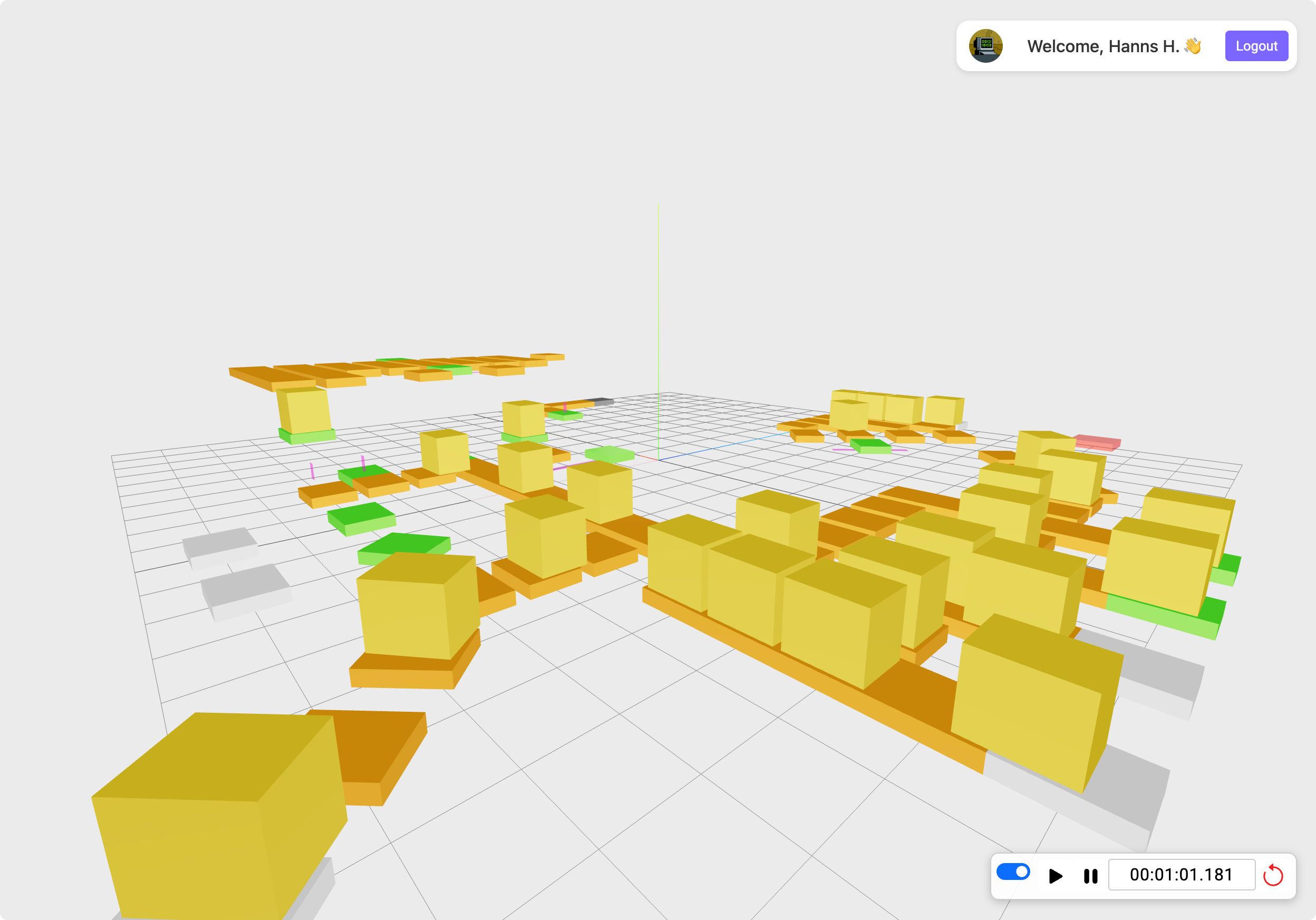Turn off the blue toggle near play controls
This screenshot has width=1316, height=920.
click(1014, 873)
